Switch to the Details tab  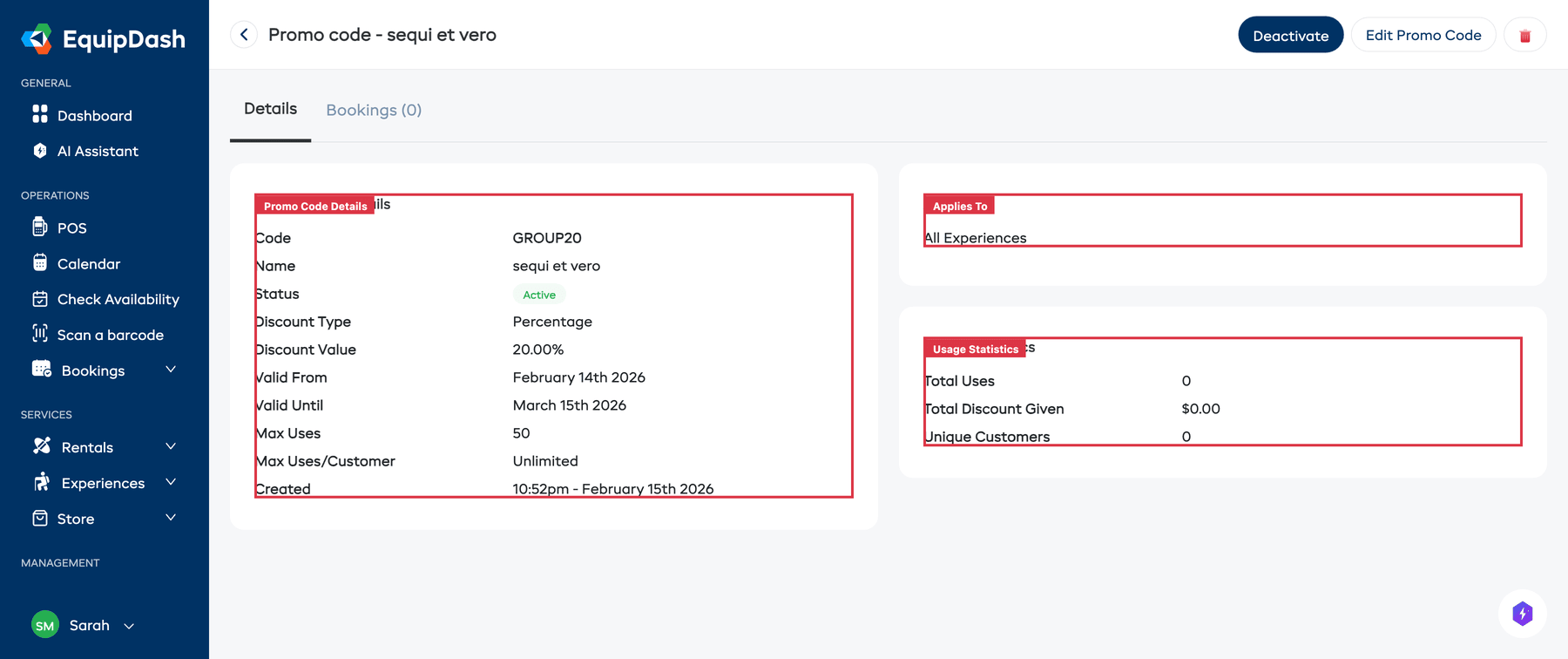pos(270,109)
